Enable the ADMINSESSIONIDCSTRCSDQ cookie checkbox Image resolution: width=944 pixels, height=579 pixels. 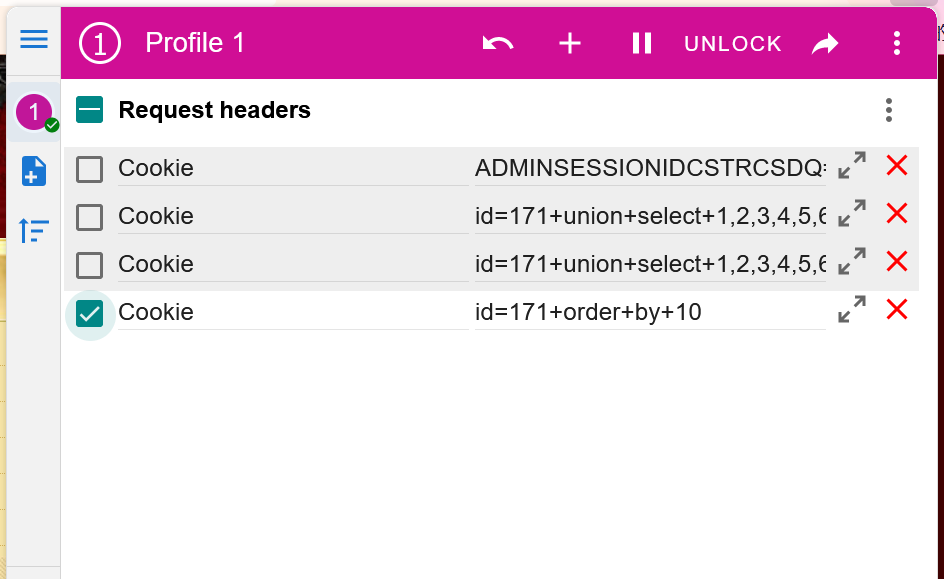90,169
